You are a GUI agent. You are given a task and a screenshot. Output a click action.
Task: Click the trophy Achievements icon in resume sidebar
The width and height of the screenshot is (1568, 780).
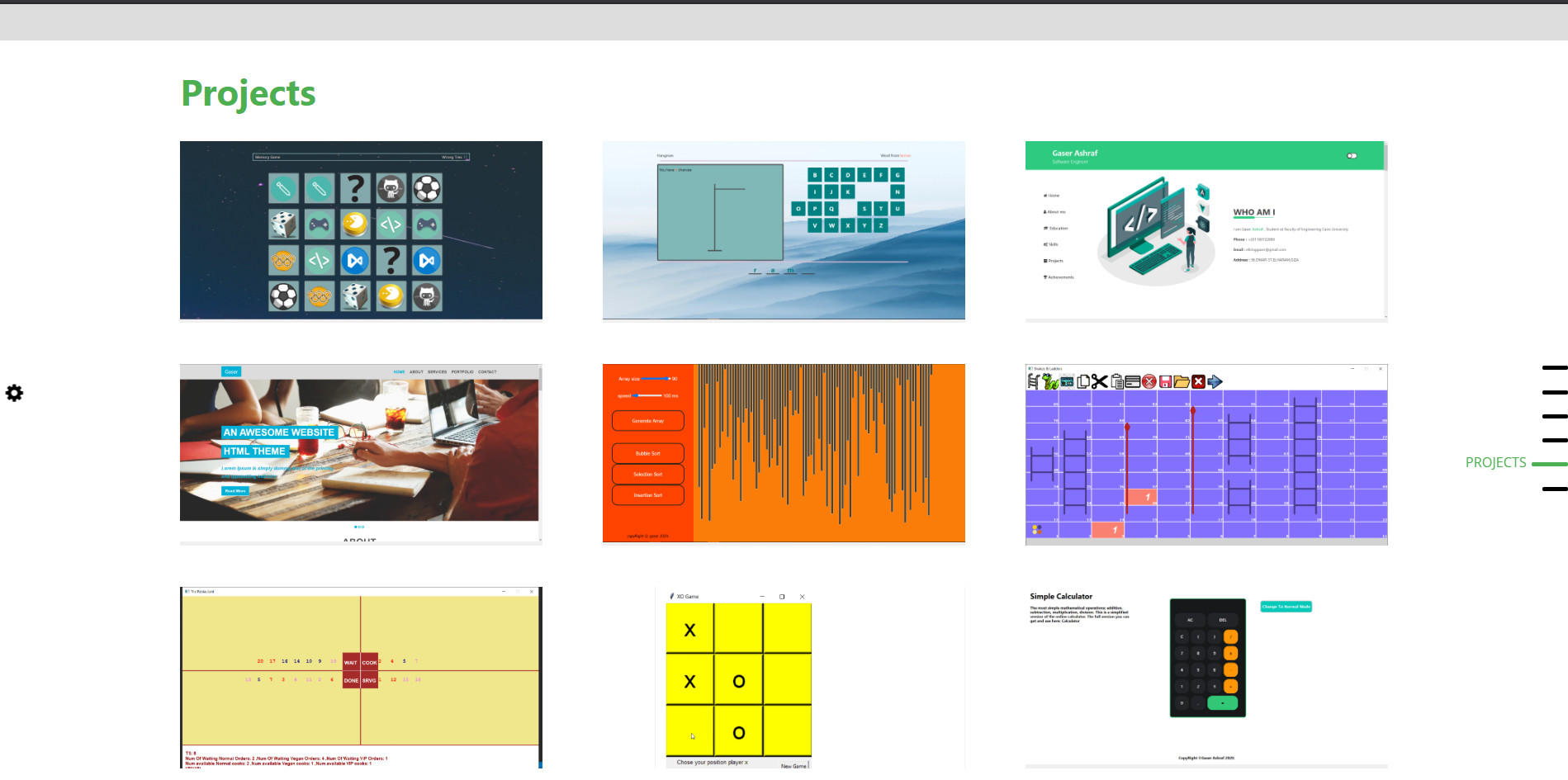coord(1045,277)
